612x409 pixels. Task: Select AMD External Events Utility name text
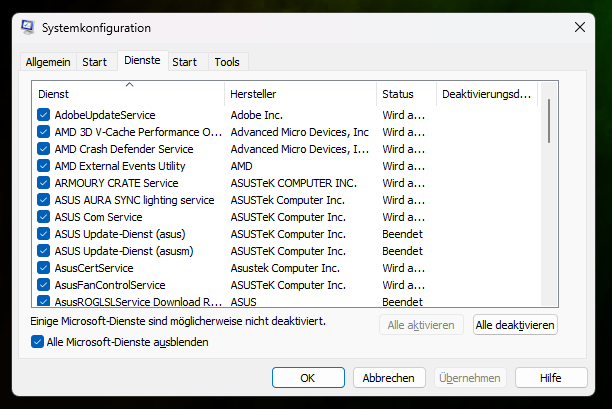point(120,166)
